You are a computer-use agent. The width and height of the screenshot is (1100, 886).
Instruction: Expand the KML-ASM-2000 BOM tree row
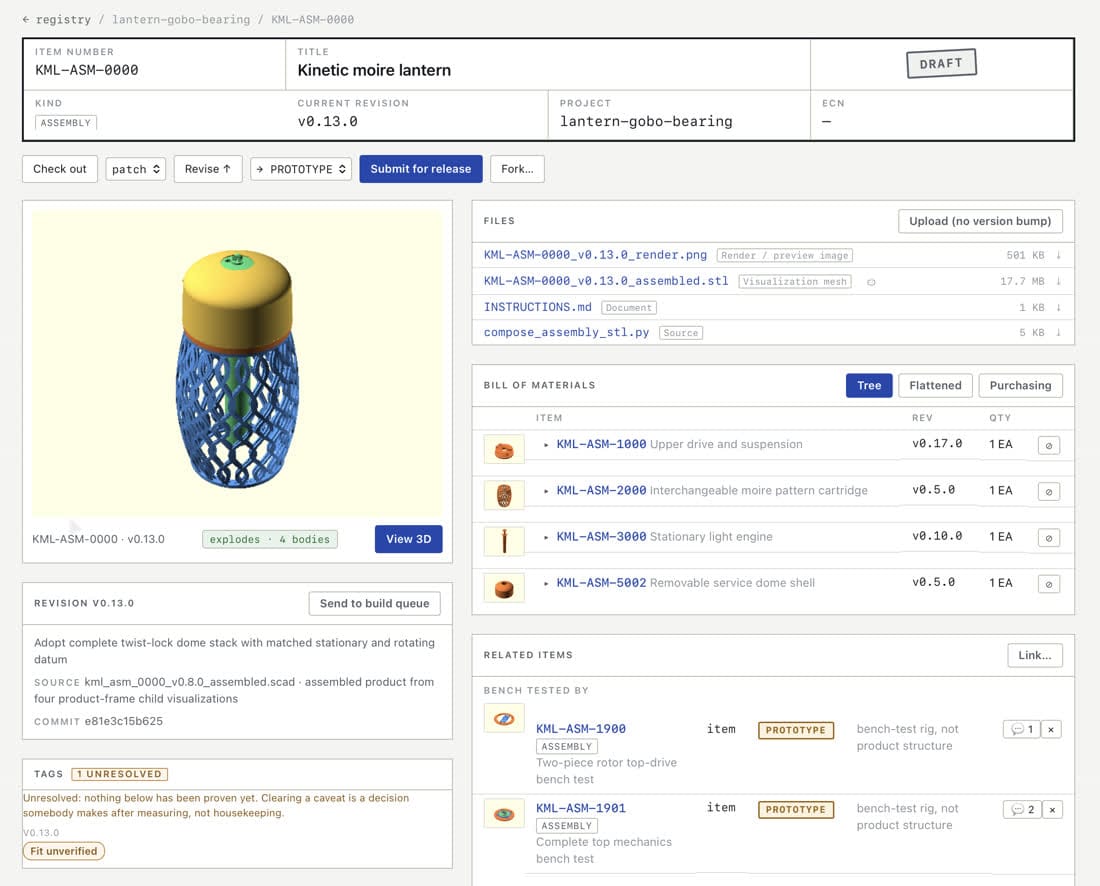click(x=546, y=491)
